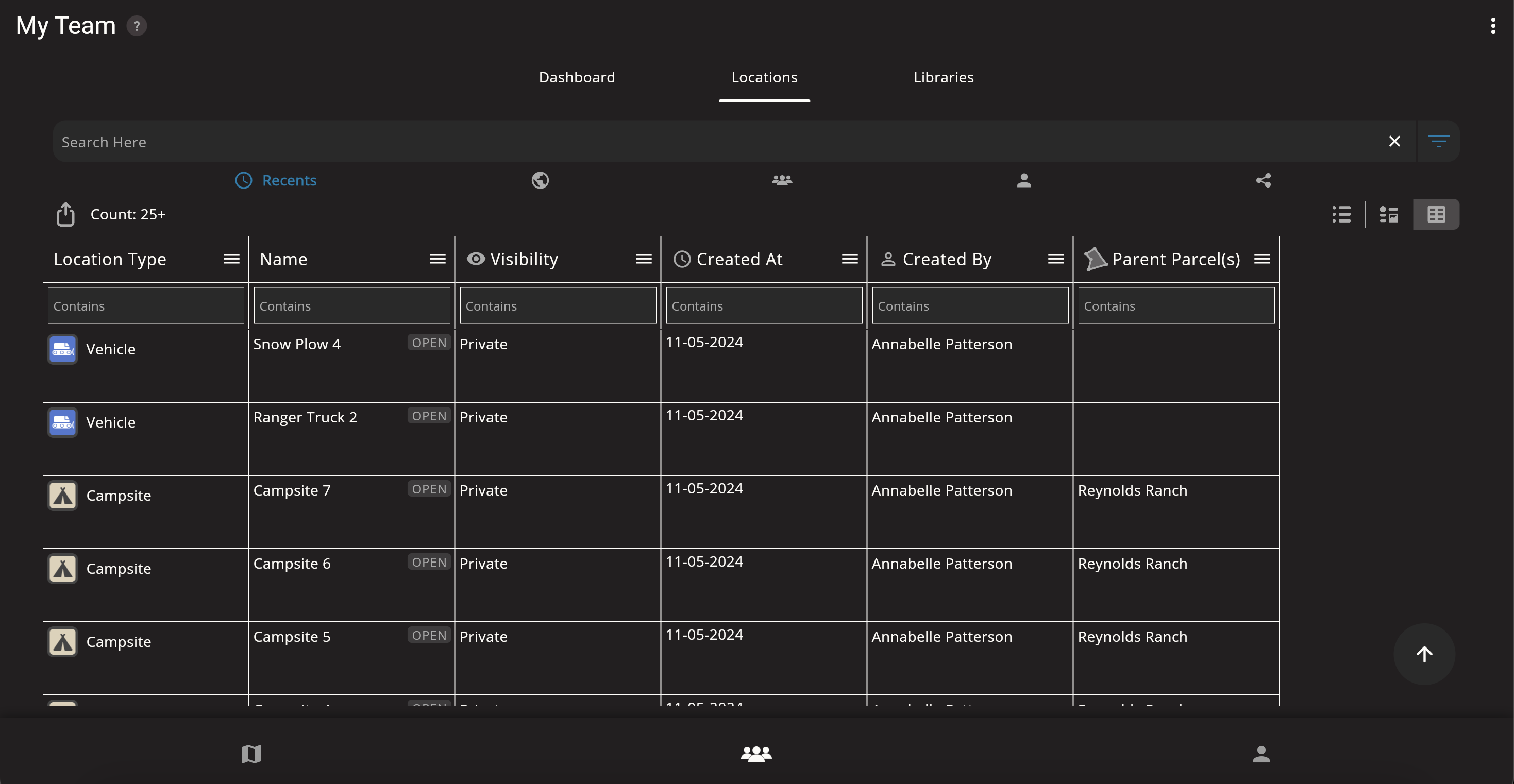Screen dimensions: 1514x784
Task: Switch to the Dashboard tab
Action: point(577,77)
